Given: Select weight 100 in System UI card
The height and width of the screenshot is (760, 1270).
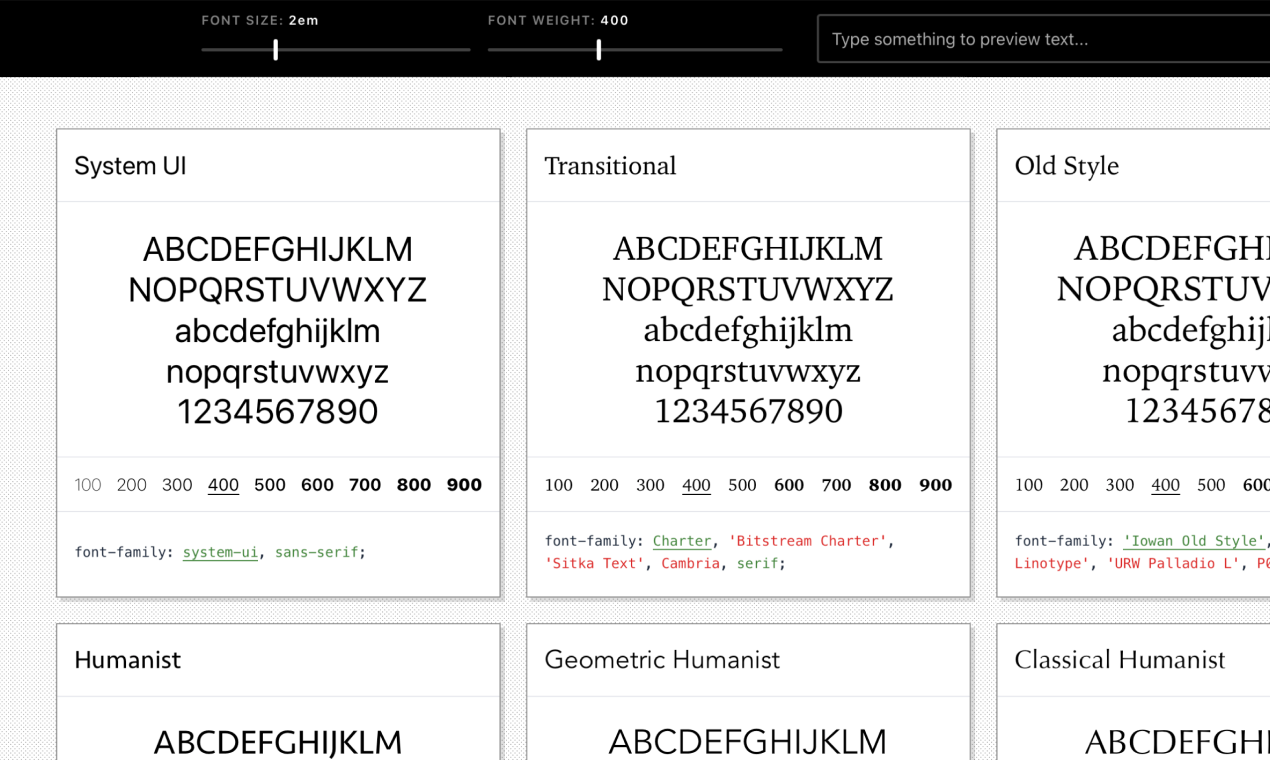Looking at the screenshot, I should point(88,485).
